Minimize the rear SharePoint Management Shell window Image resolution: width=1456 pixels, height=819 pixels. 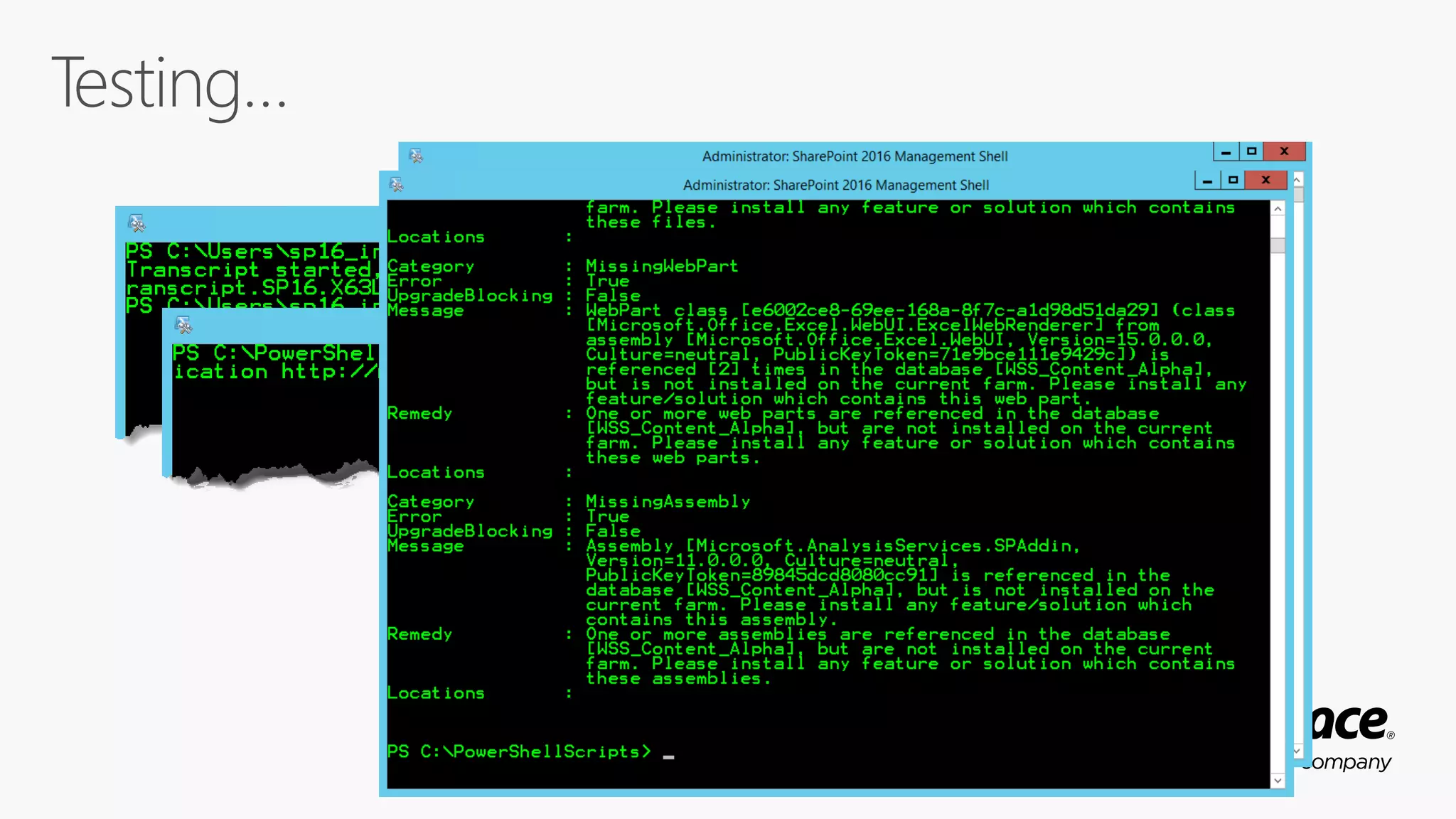(1226, 151)
